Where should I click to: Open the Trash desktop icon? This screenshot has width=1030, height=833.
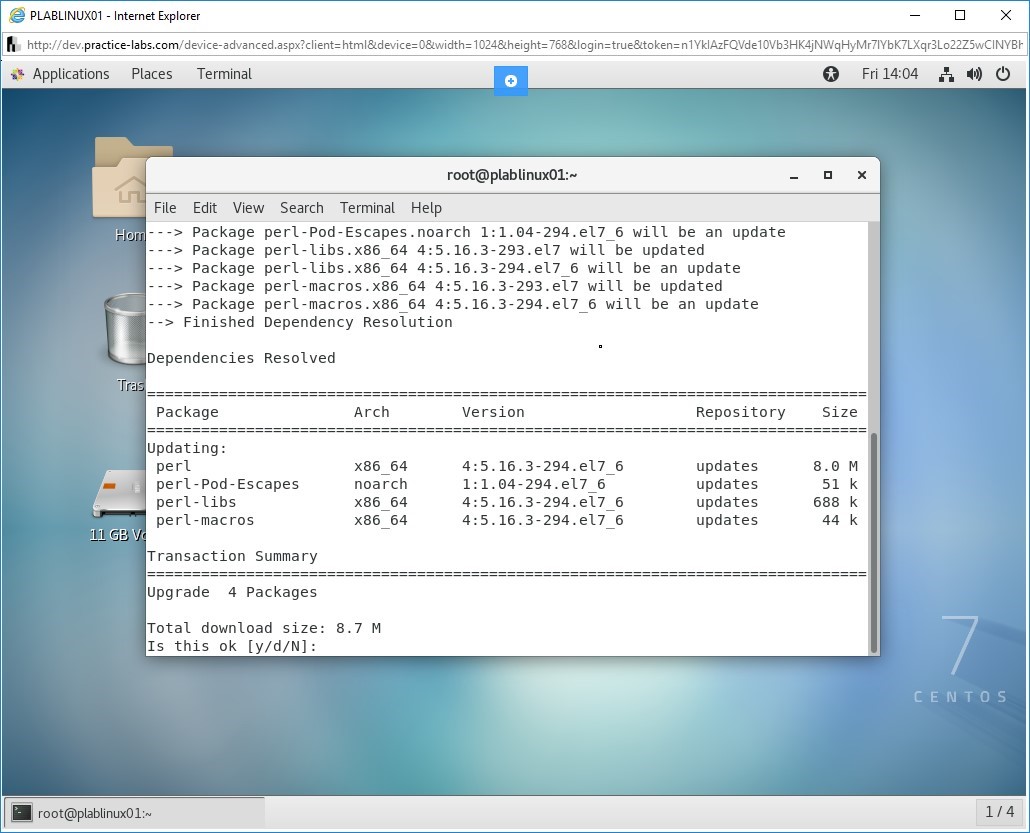click(124, 330)
